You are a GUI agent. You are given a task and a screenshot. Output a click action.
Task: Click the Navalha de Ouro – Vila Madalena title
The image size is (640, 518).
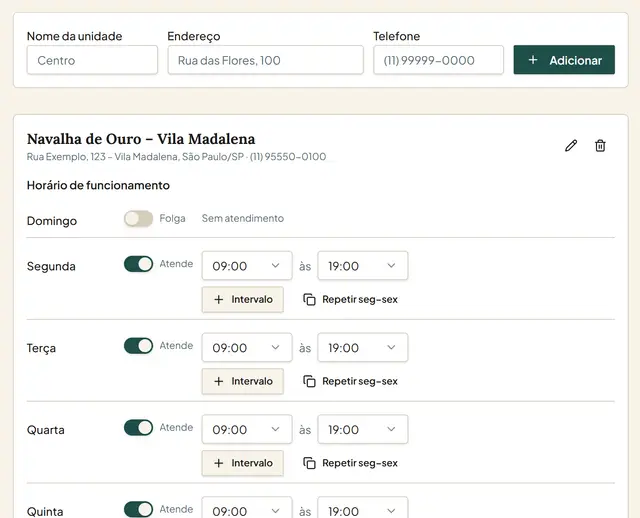coord(141,139)
